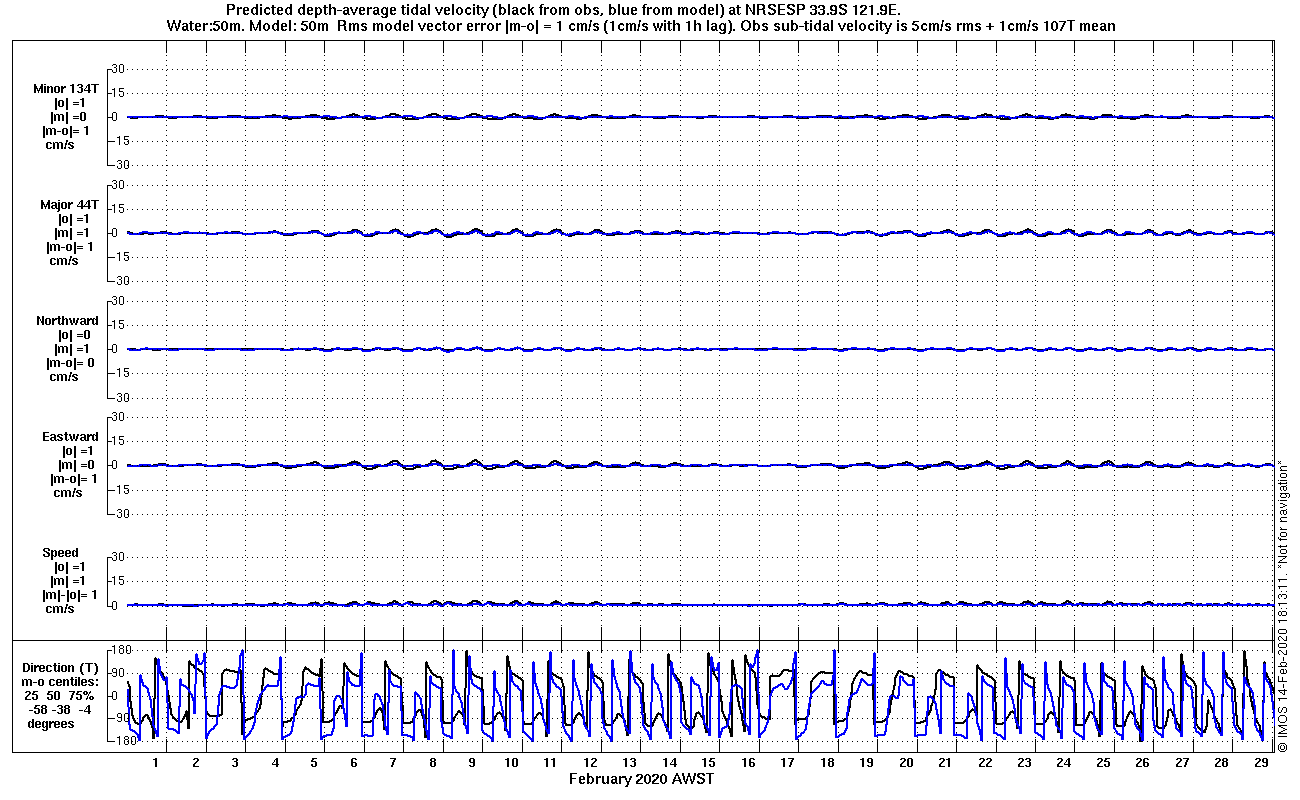1300x800 pixels.
Task: Select the "|m|-|o|= 1" value under Speed
Action: 70,595
